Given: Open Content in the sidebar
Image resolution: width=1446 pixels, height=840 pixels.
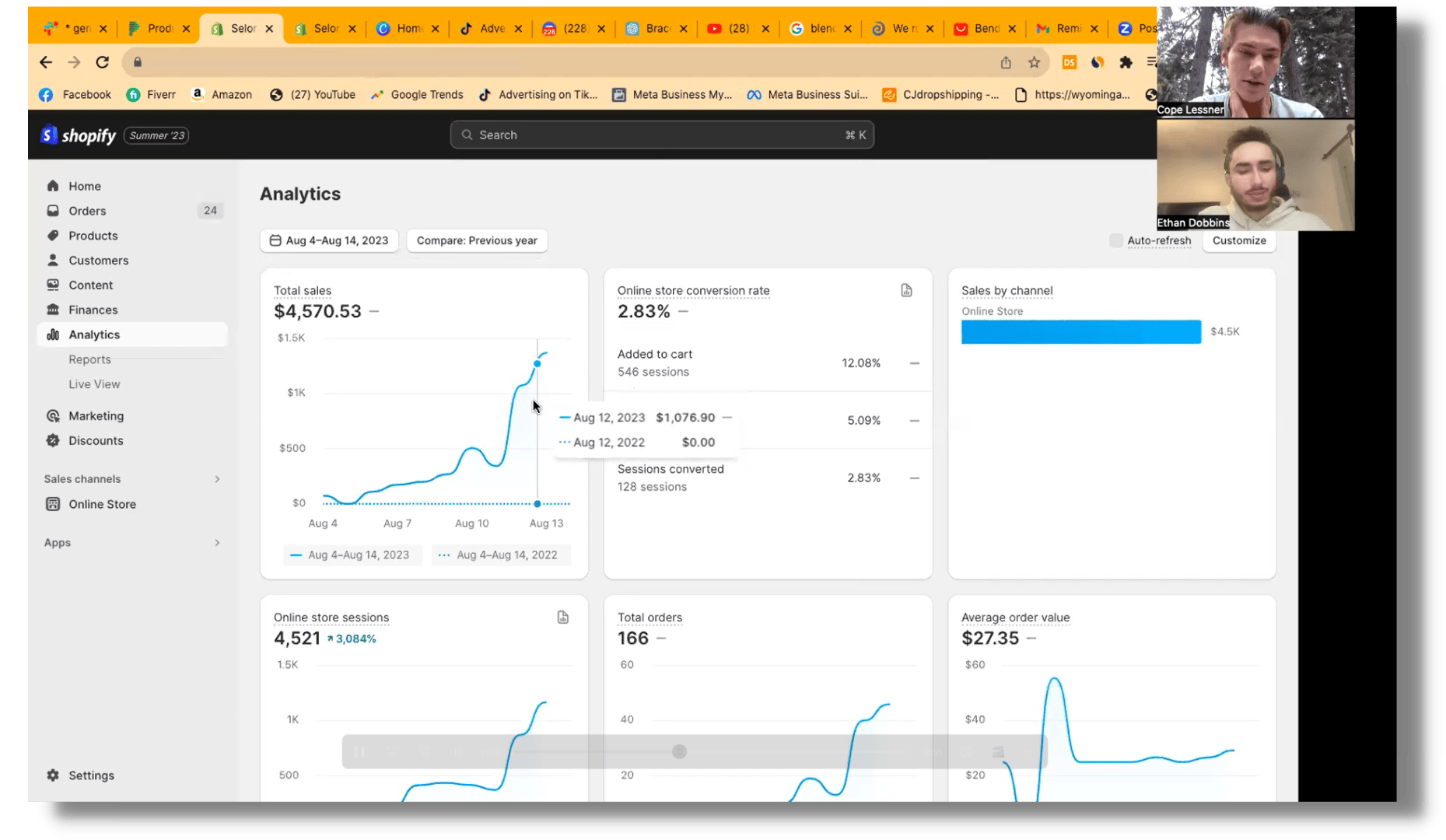Looking at the screenshot, I should click(x=91, y=285).
